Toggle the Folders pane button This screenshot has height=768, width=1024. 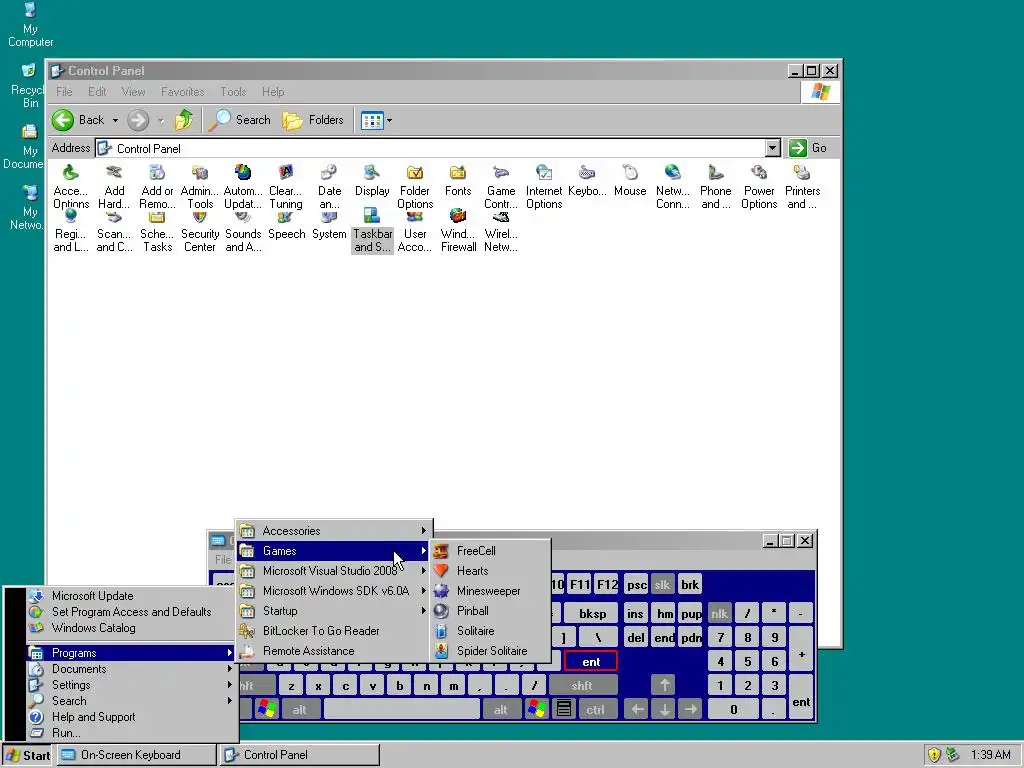pos(313,120)
